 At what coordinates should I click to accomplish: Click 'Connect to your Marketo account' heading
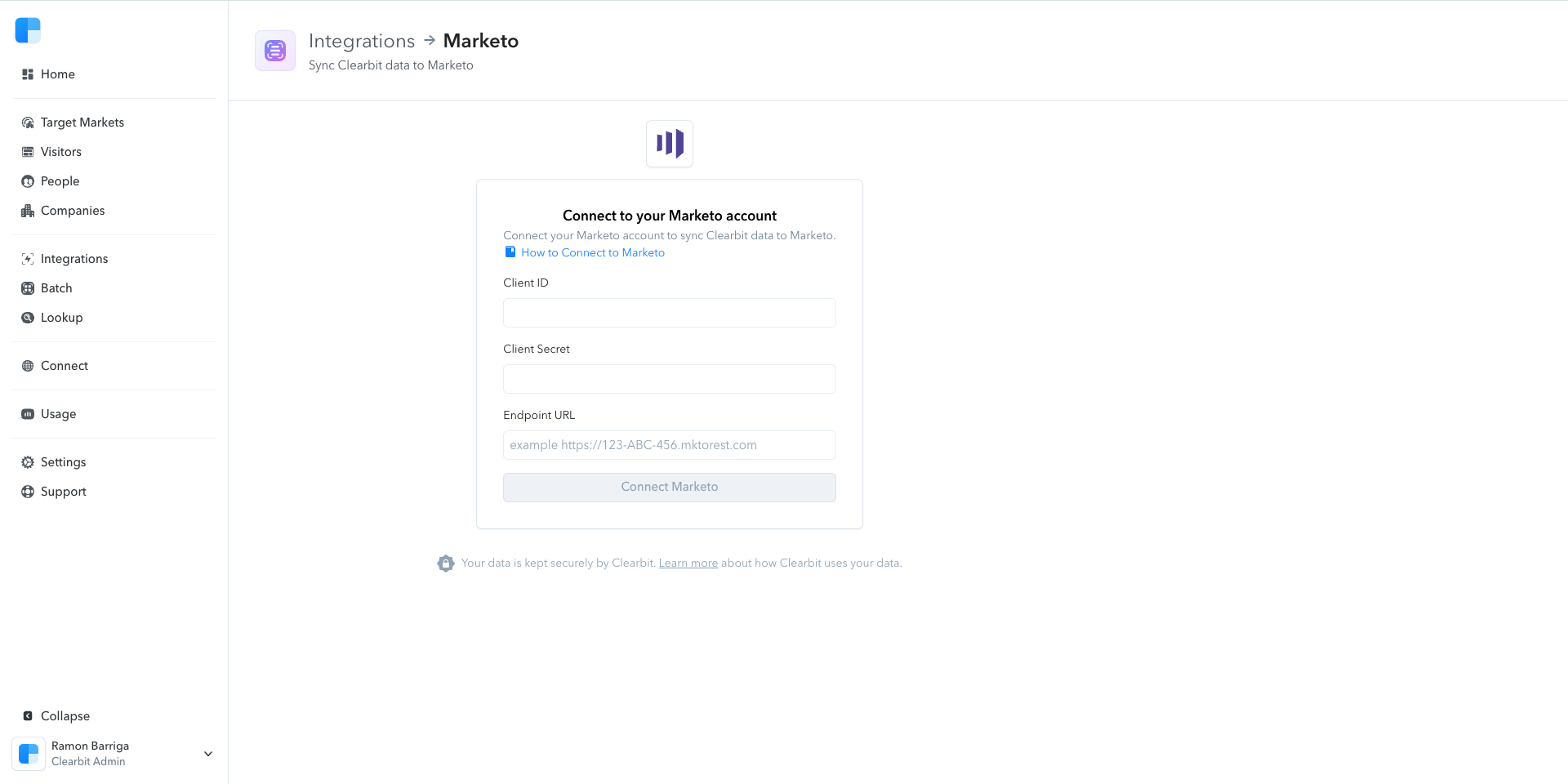[670, 216]
